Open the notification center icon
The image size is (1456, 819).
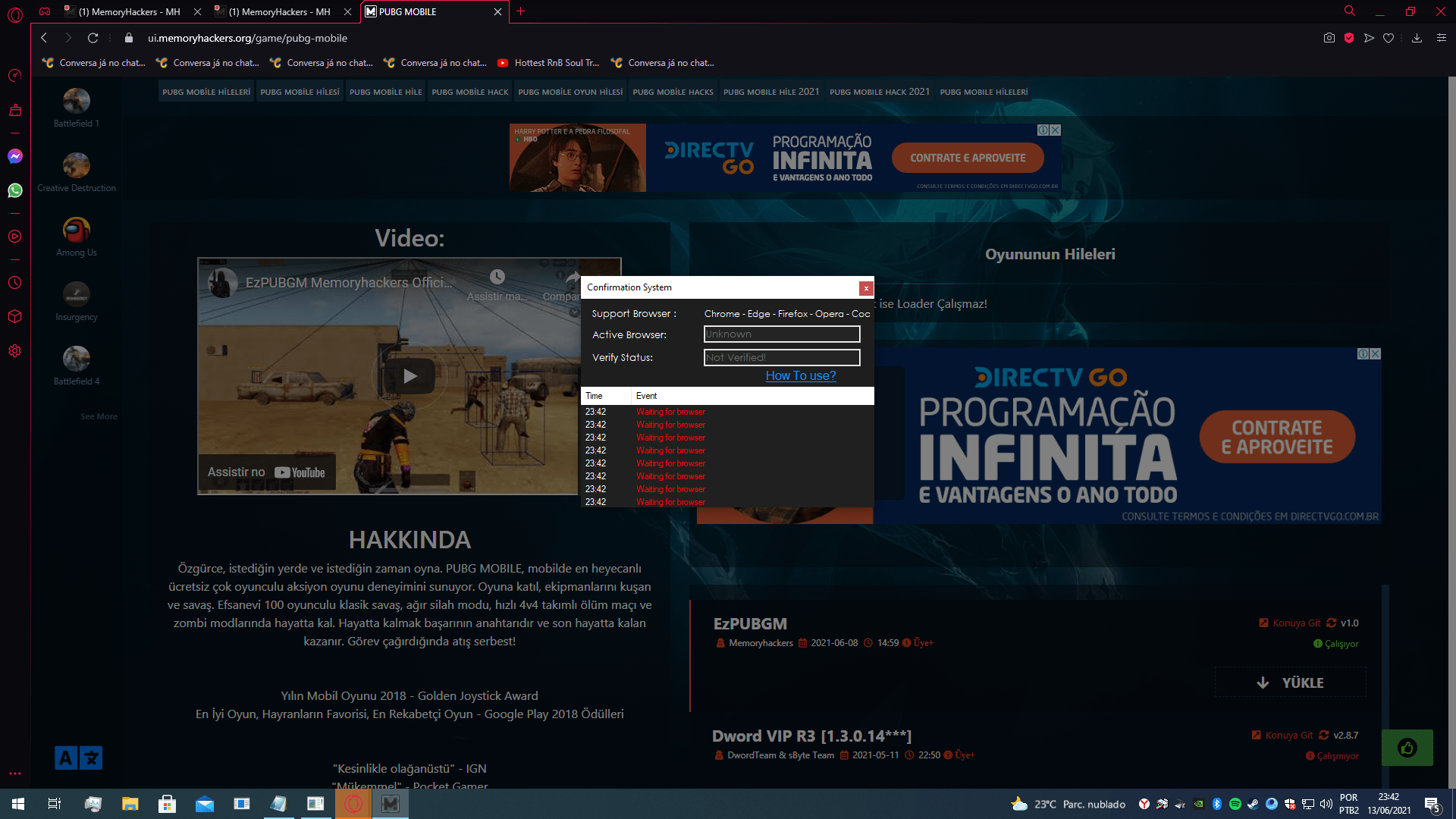click(x=1432, y=805)
